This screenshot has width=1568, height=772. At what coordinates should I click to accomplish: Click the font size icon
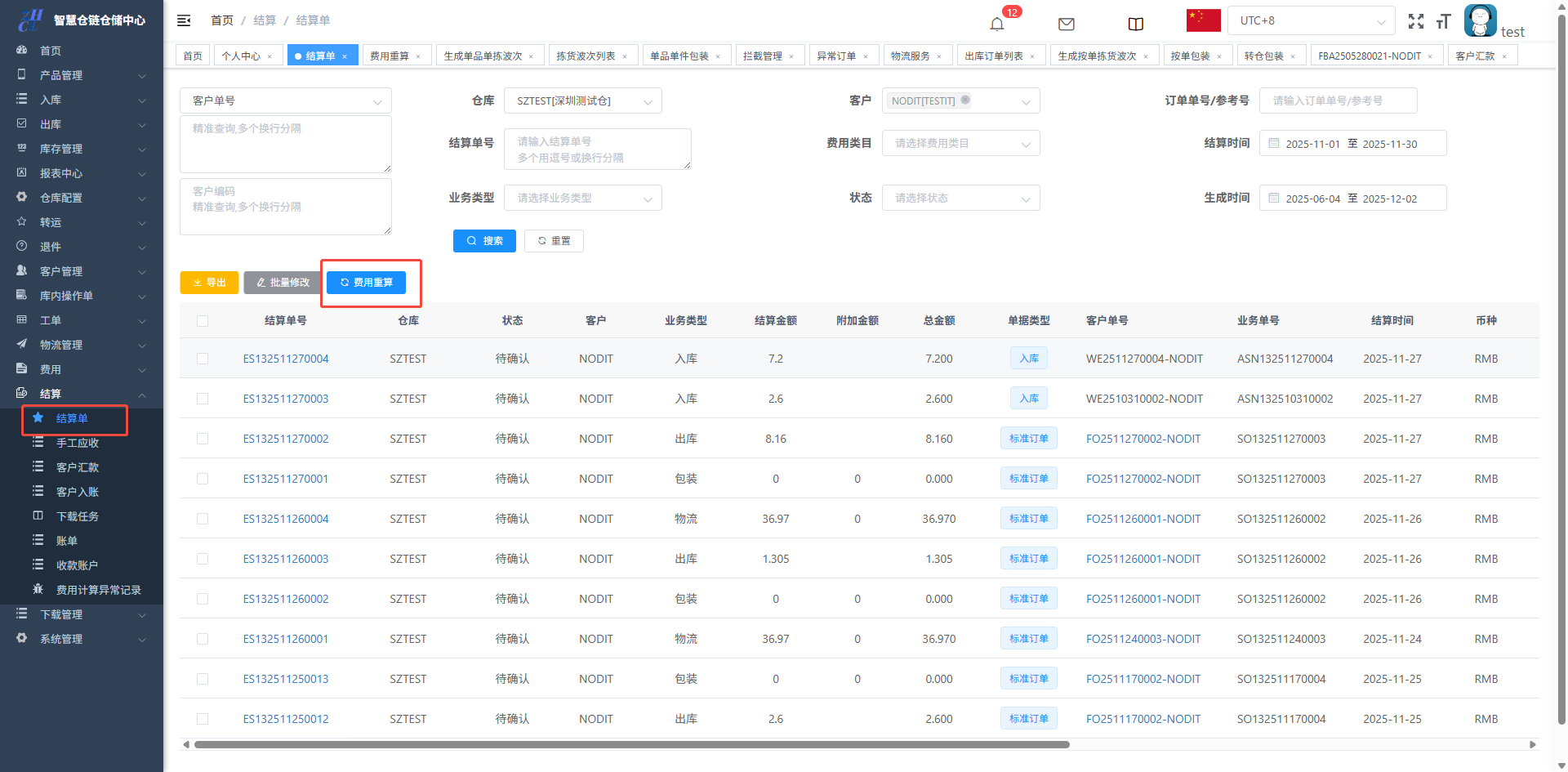(1443, 22)
